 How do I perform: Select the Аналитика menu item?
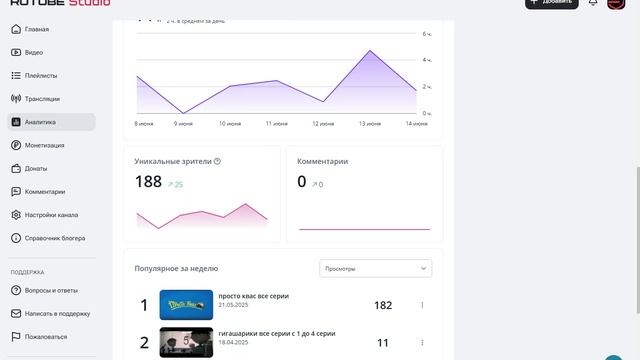(x=51, y=122)
